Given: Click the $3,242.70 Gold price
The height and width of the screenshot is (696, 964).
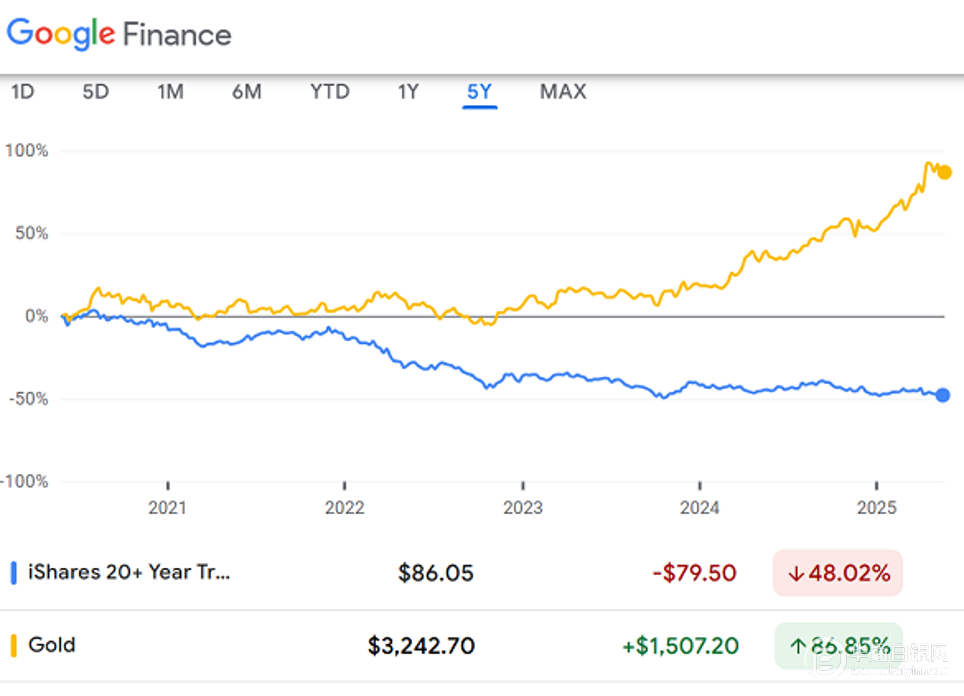Looking at the screenshot, I should pyautogui.click(x=421, y=646).
